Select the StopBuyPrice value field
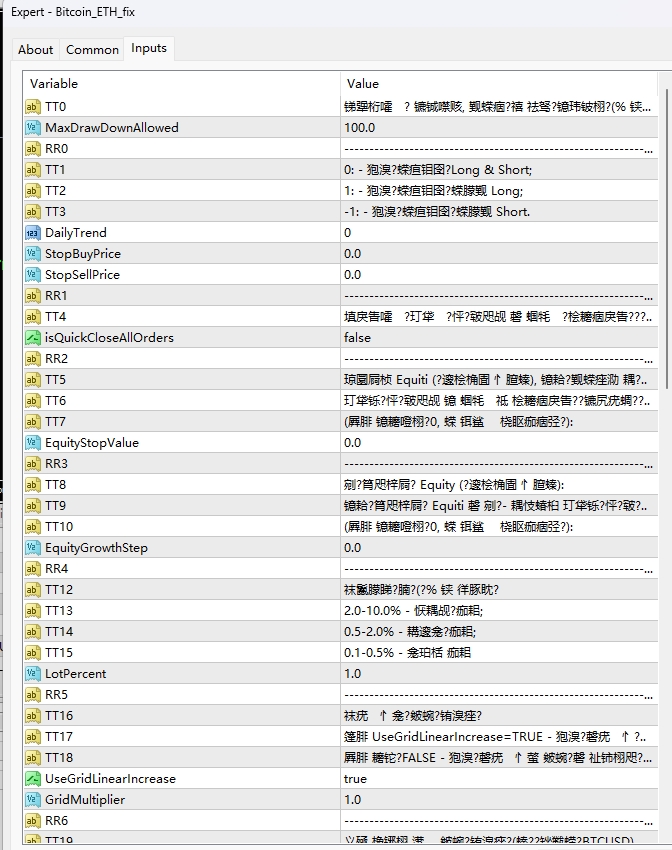Screen dimensions: 672x850 click(499, 254)
